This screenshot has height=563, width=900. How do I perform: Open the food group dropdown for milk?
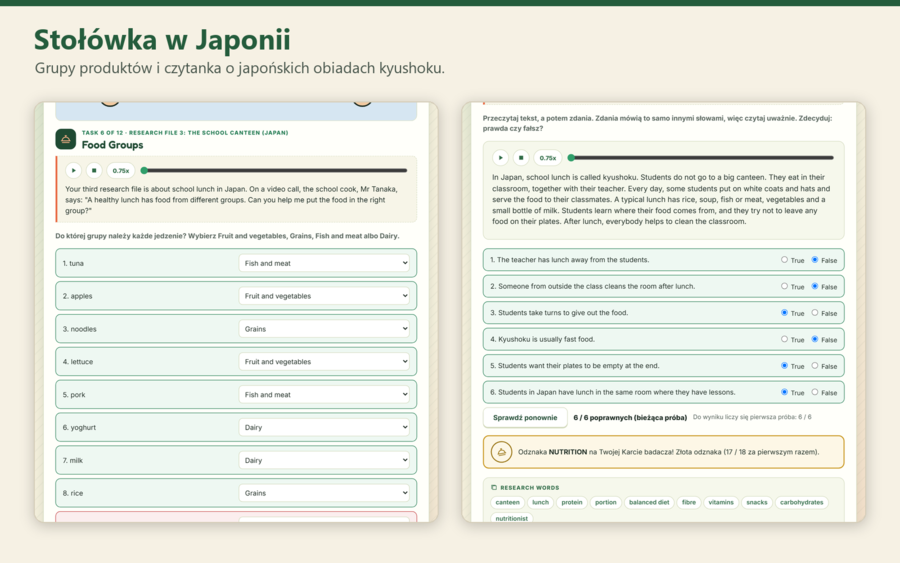tap(324, 460)
